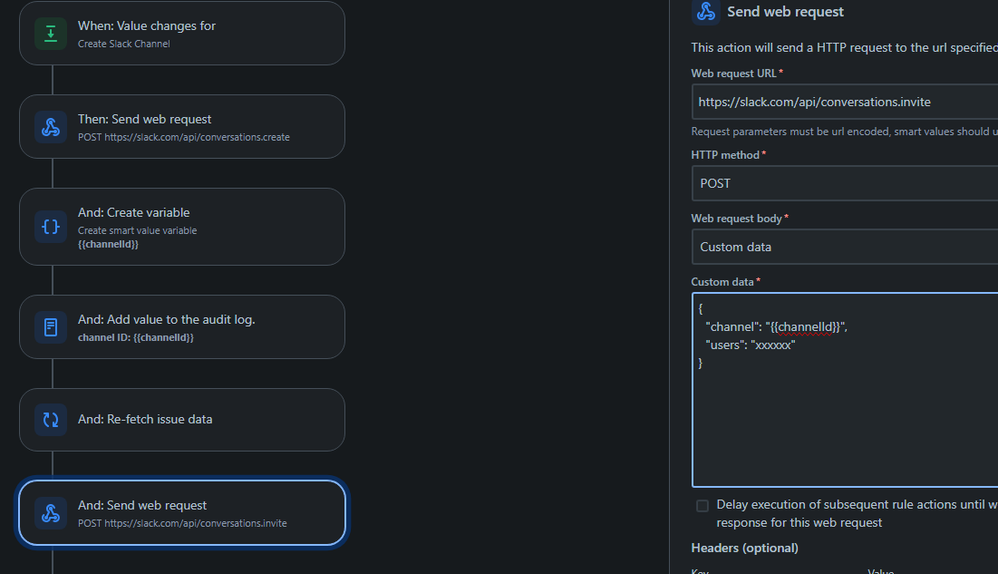Click the 'Web request URL' field label
This screenshot has height=574, width=998.
[734, 73]
